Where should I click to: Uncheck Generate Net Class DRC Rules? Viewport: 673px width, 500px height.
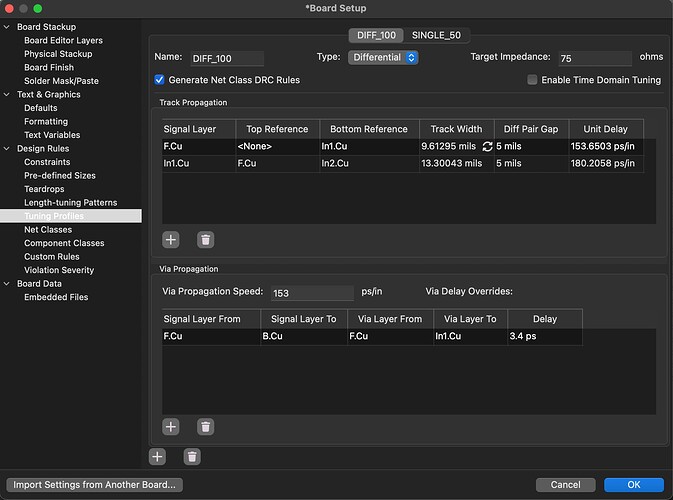click(160, 79)
